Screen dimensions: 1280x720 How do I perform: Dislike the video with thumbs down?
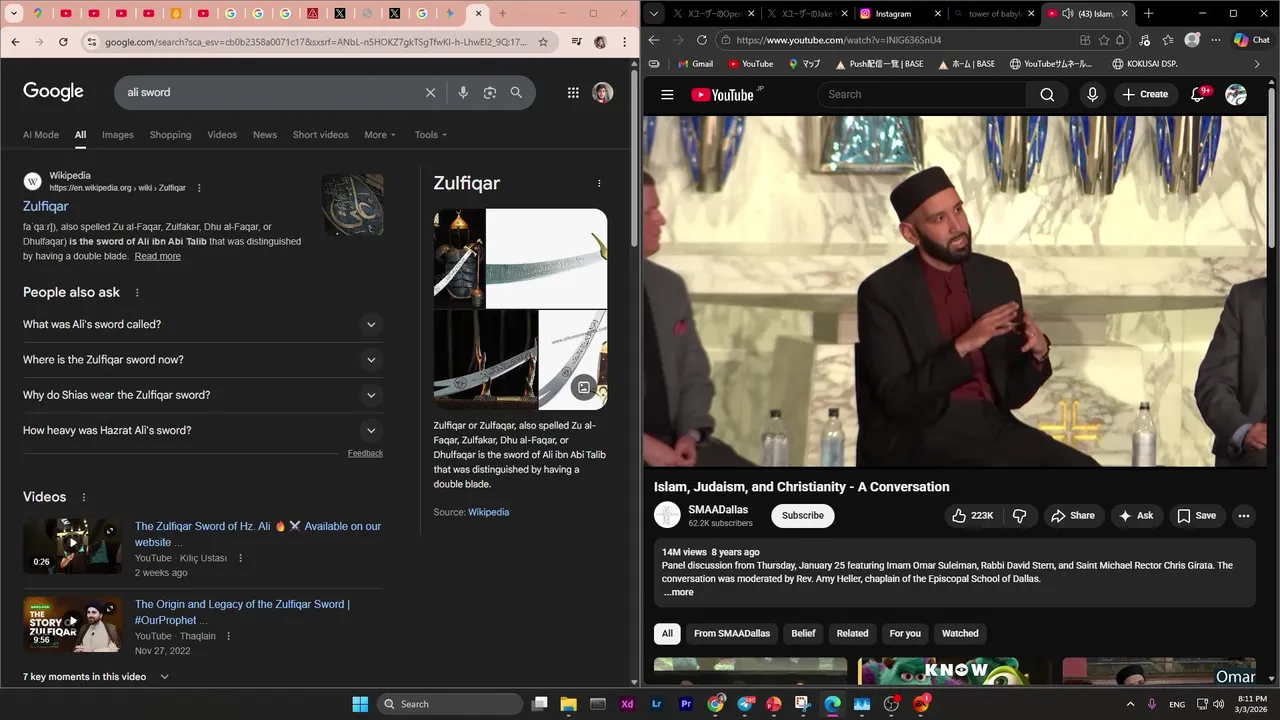[1019, 516]
